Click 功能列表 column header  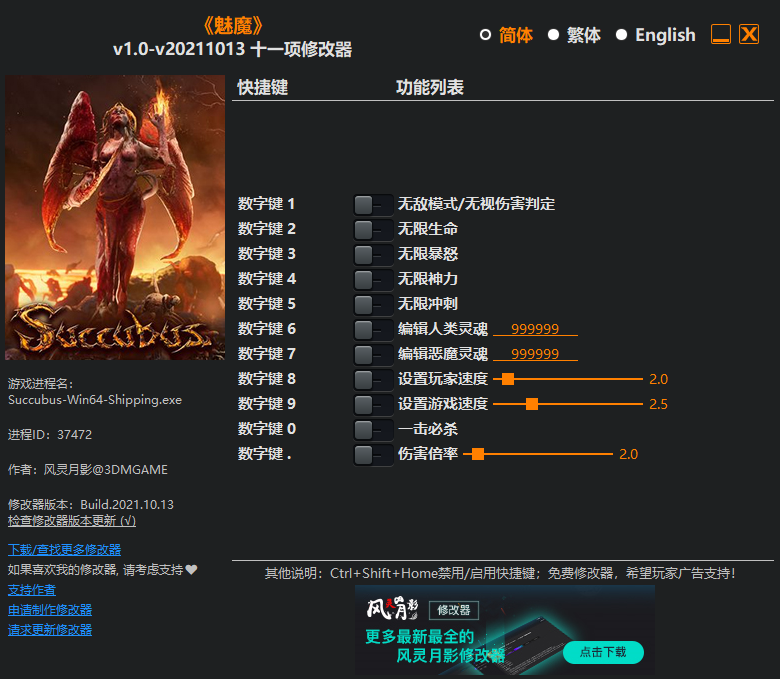[430, 88]
